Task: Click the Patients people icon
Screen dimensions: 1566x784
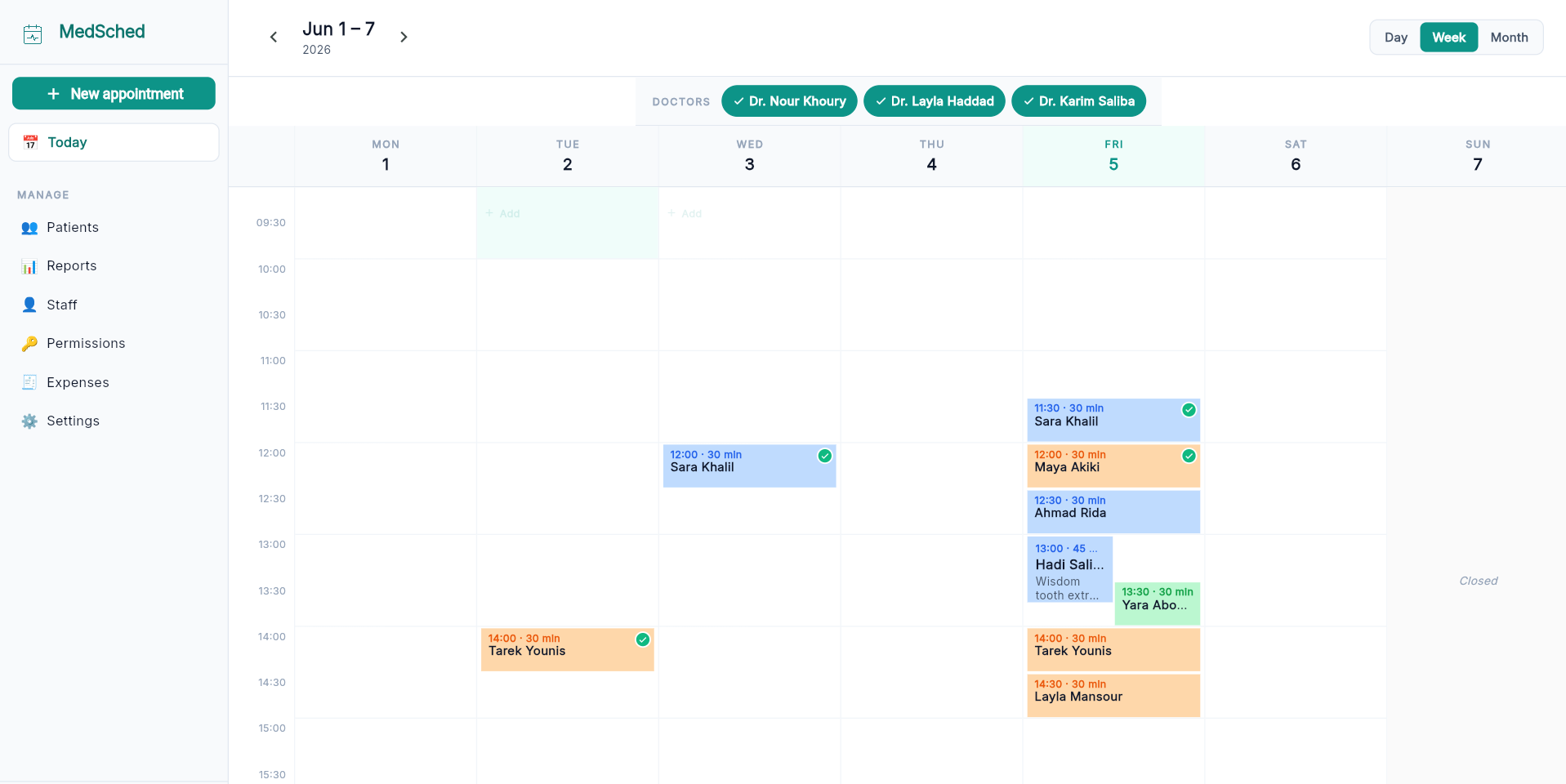Action: pos(29,228)
